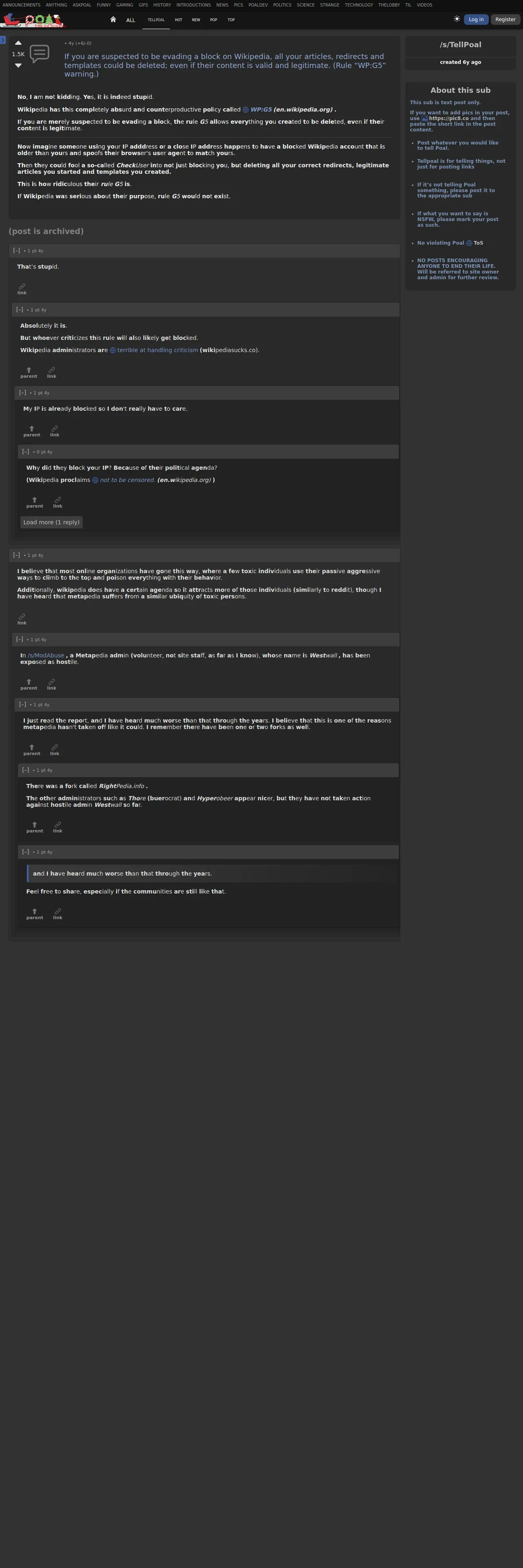Image resolution: width=523 pixels, height=1568 pixels.
Task: Open GAMING in the top bar
Action: (x=125, y=5)
